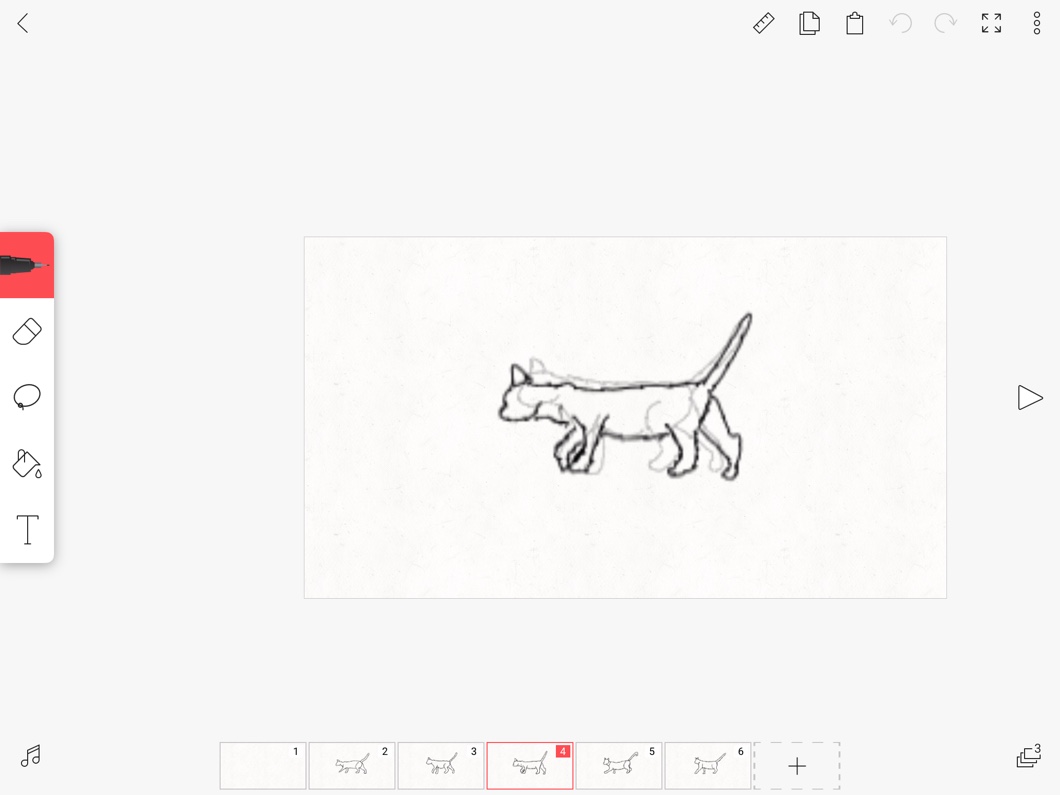Paste from clipboard icon
The width and height of the screenshot is (1060, 795).
[855, 23]
